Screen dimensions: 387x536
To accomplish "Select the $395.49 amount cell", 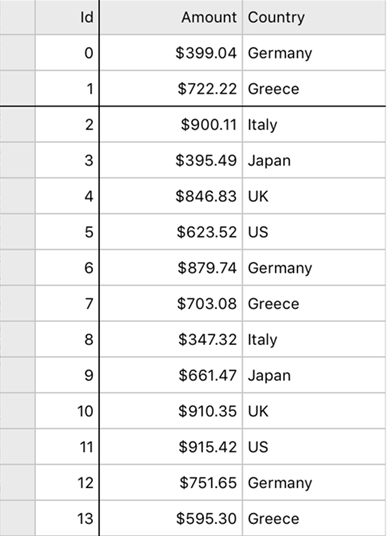I will click(171, 160).
